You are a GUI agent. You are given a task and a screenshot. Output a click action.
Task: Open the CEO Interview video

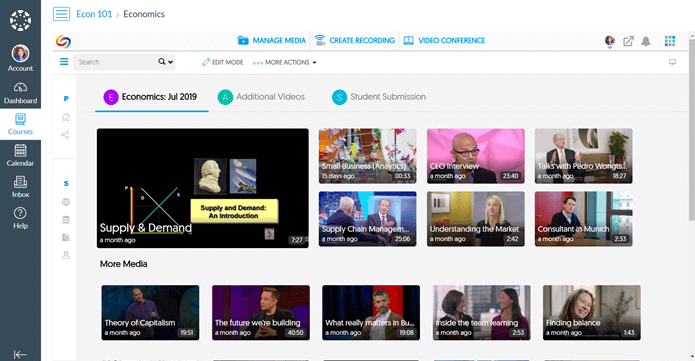point(476,156)
